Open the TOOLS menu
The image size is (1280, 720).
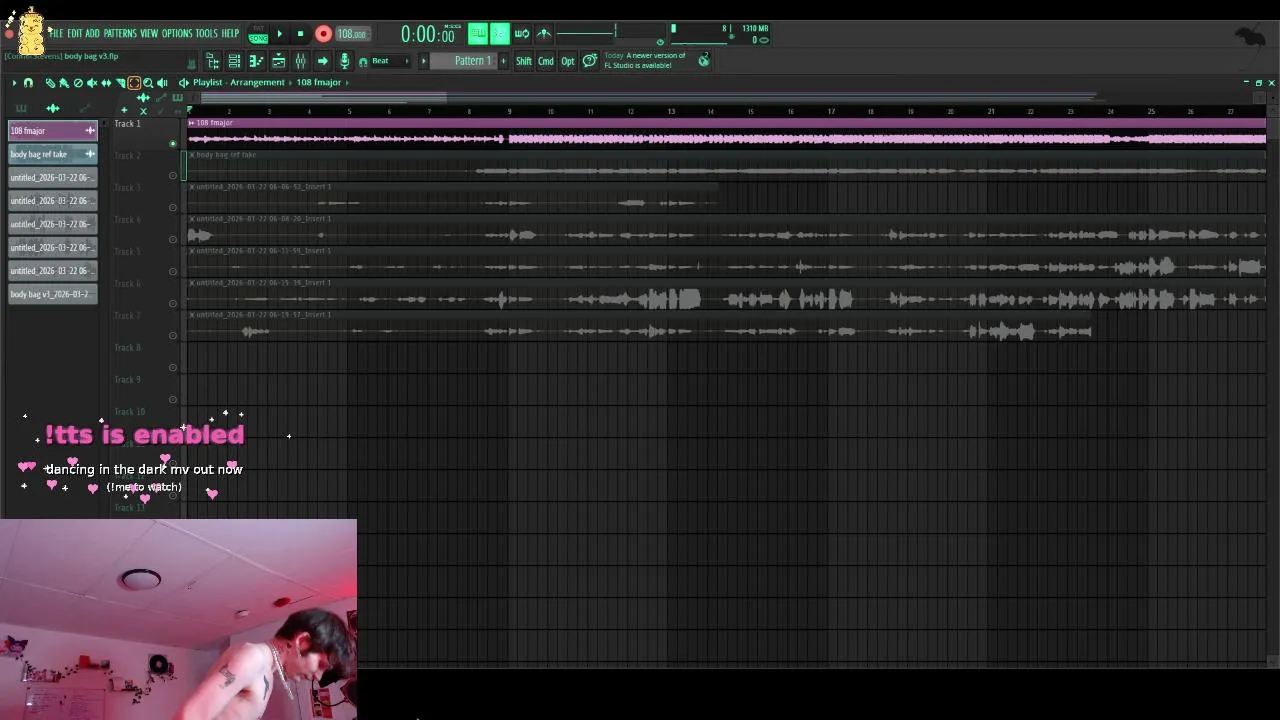pyautogui.click(x=206, y=33)
